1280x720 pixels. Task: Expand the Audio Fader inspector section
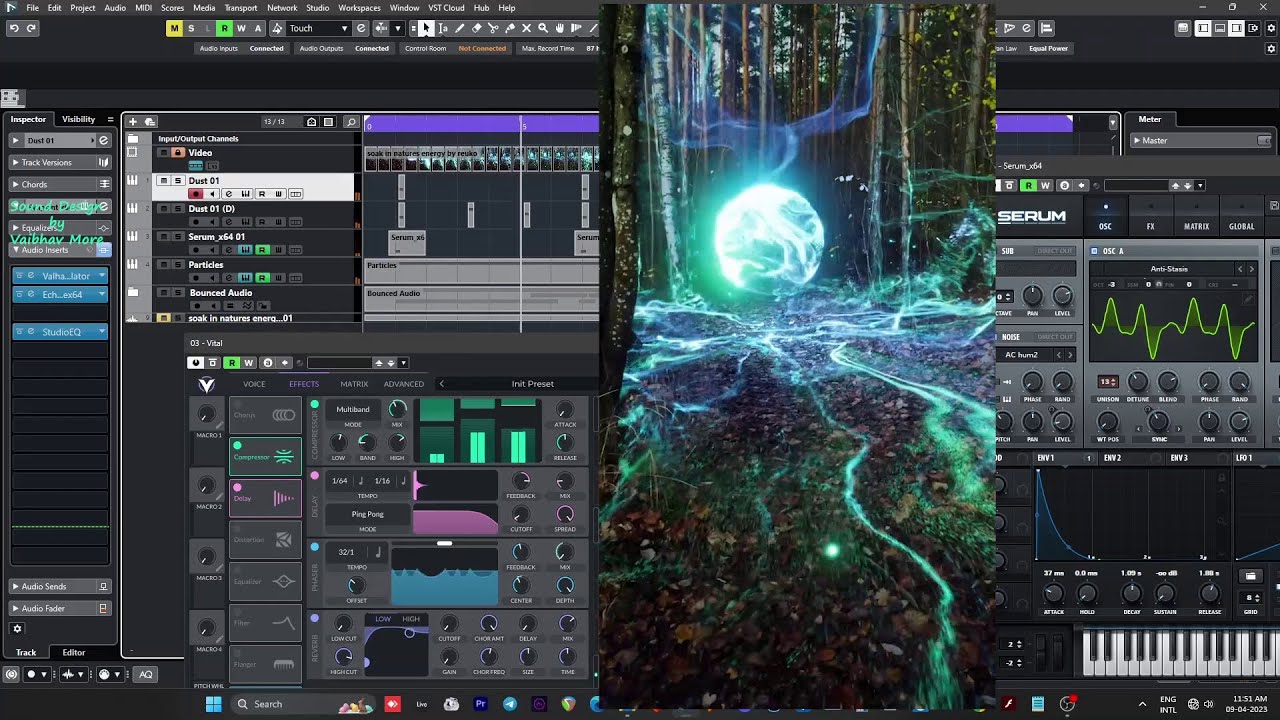click(15, 608)
